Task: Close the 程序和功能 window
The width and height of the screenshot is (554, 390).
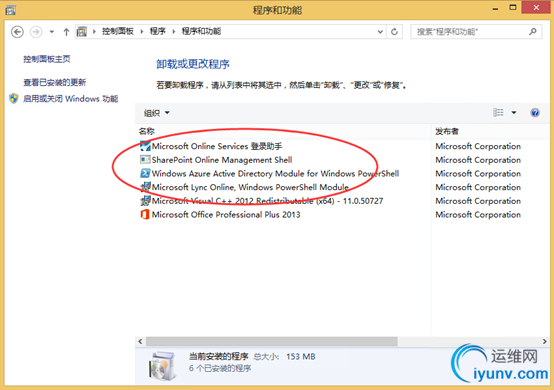Action: click(536, 7)
